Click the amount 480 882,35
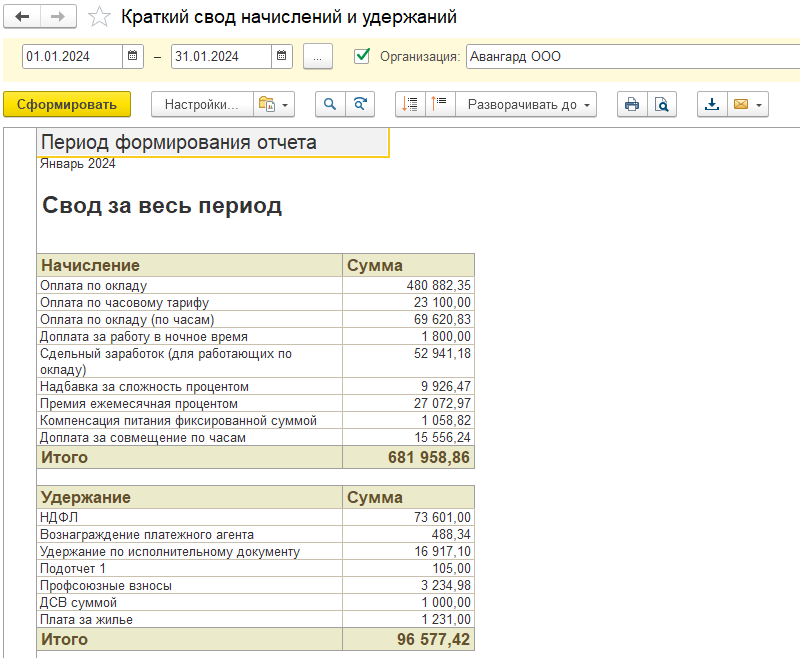This screenshot has width=800, height=658. 438,285
